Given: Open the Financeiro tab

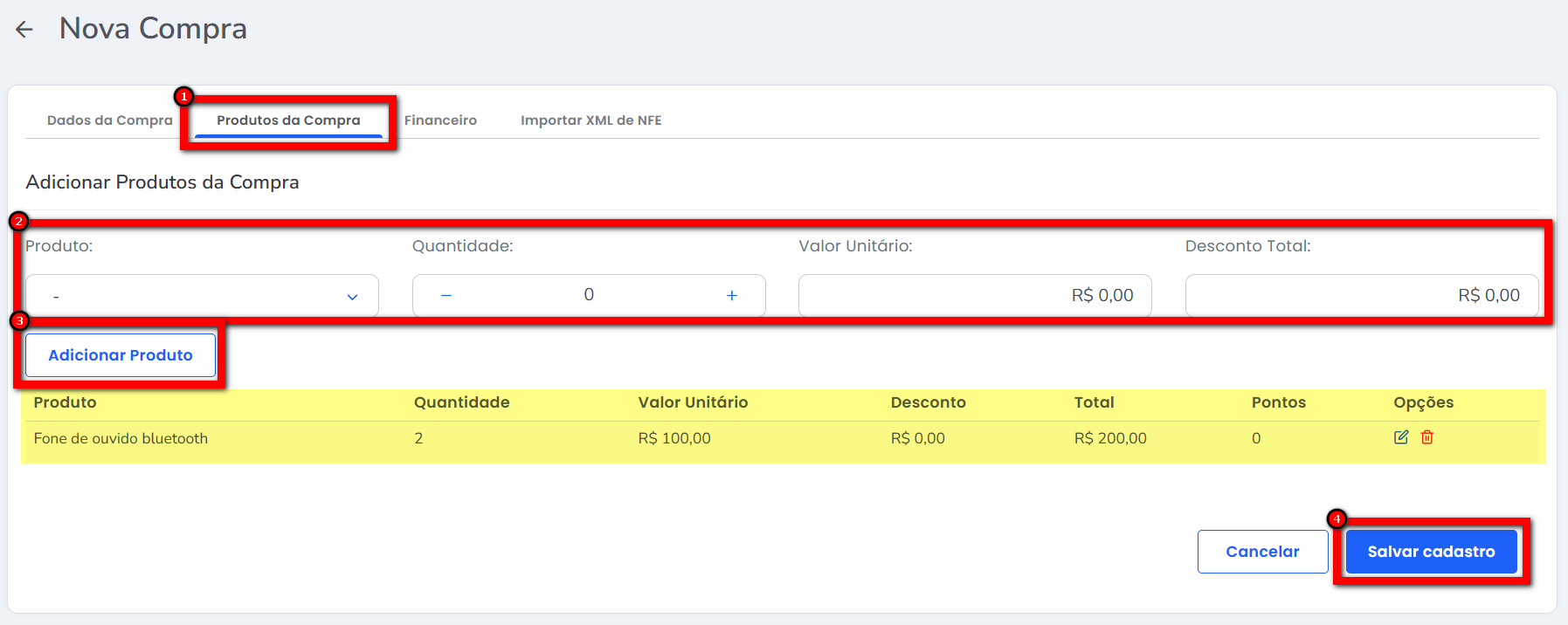Looking at the screenshot, I should point(440,120).
